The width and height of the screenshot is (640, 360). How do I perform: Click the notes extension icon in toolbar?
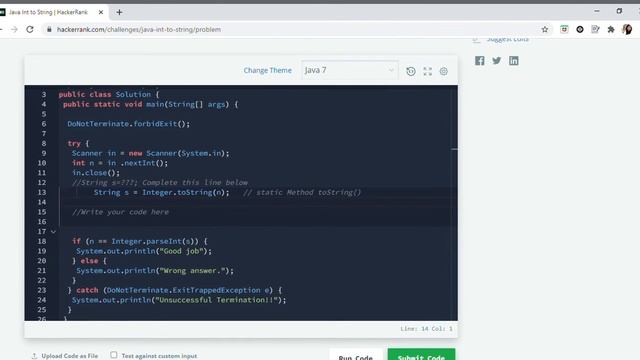click(596, 29)
